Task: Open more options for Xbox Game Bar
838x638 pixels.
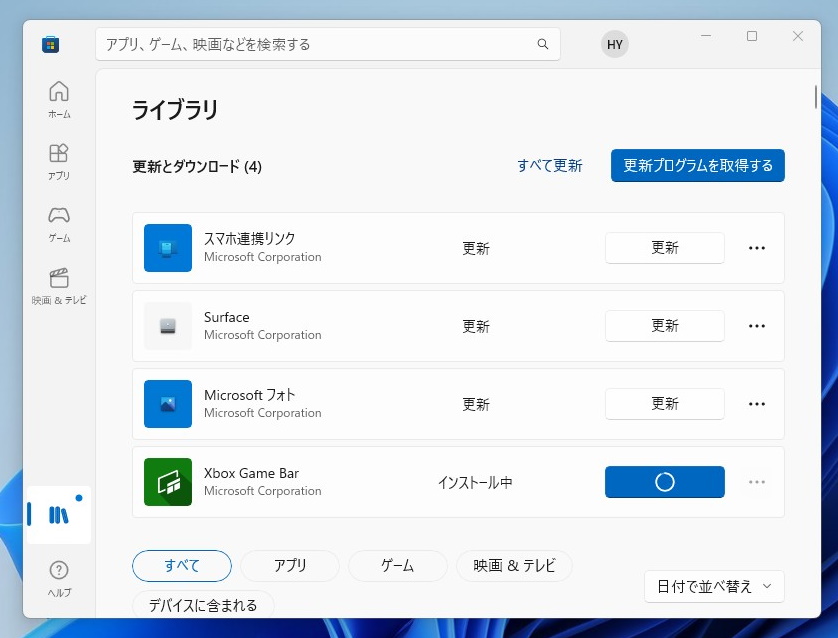Action: (757, 482)
